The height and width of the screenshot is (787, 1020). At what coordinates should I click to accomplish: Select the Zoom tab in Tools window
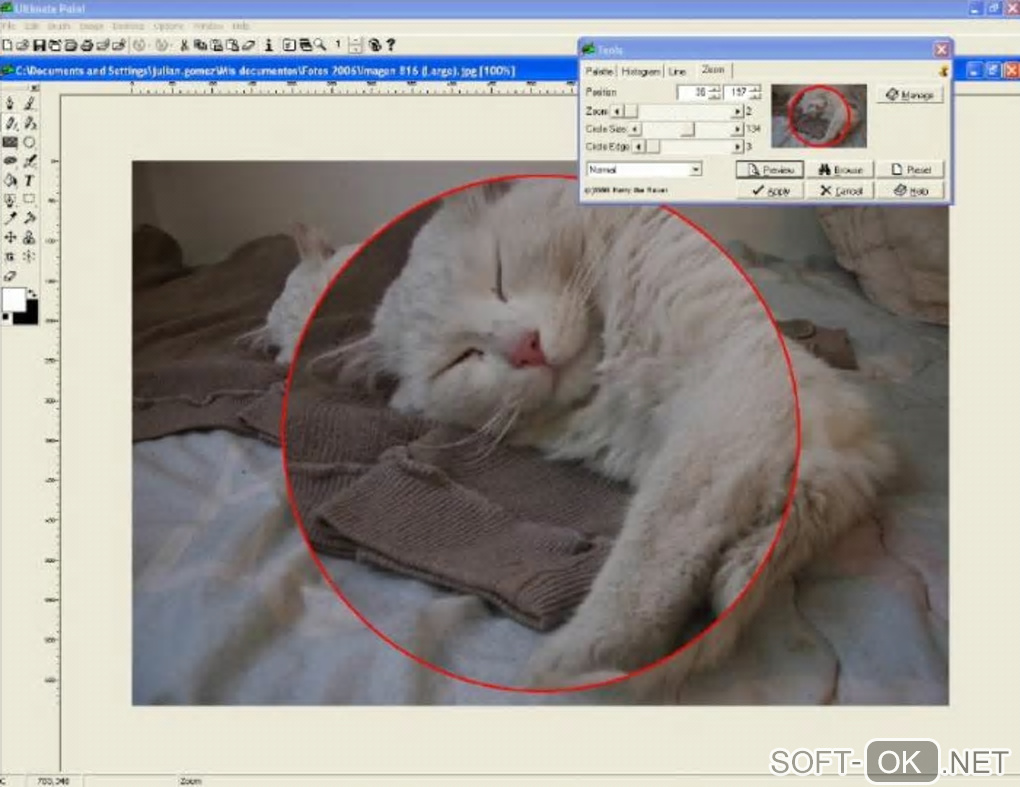(713, 69)
